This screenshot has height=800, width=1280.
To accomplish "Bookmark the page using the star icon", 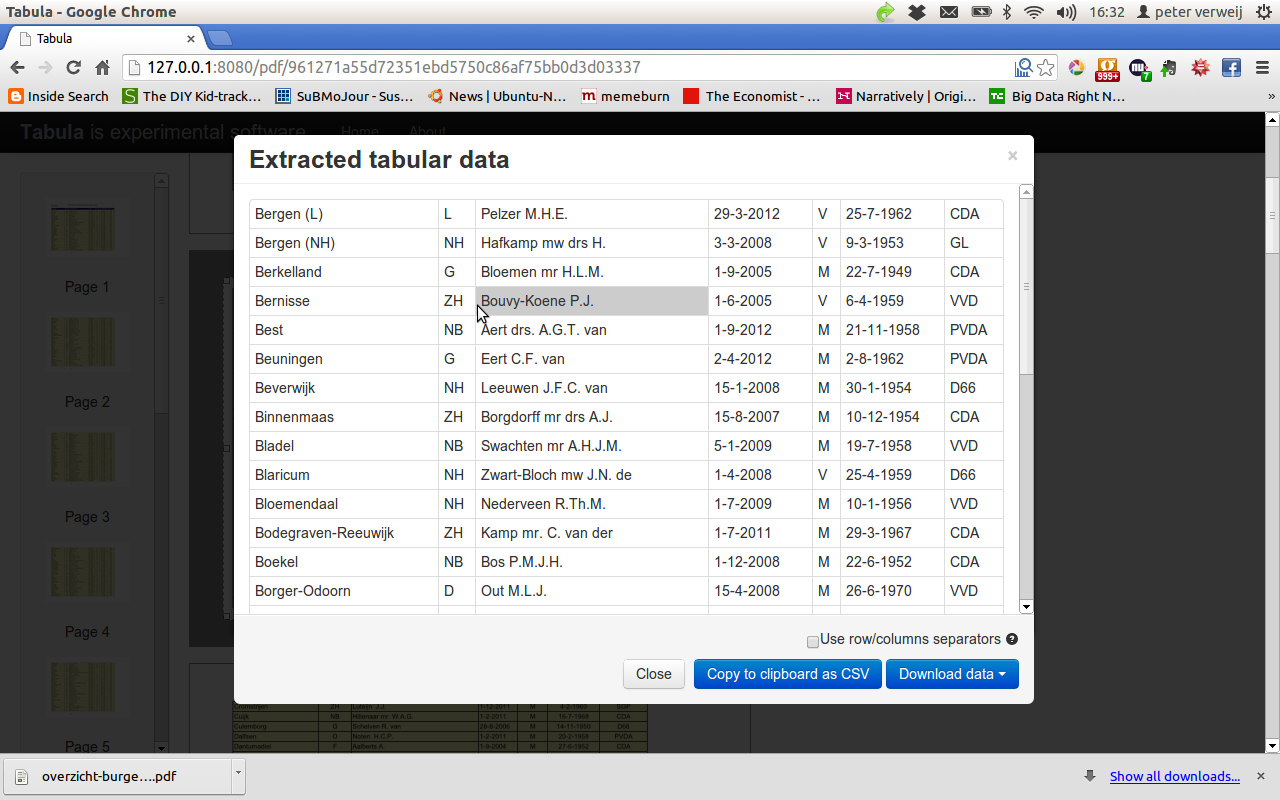I will pyautogui.click(x=1045, y=67).
